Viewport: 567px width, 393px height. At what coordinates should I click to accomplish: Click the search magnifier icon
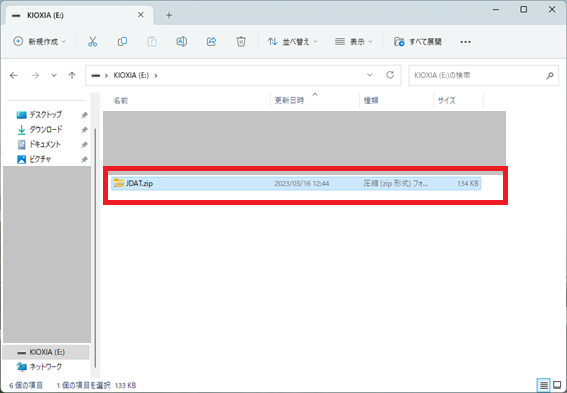pyautogui.click(x=550, y=75)
